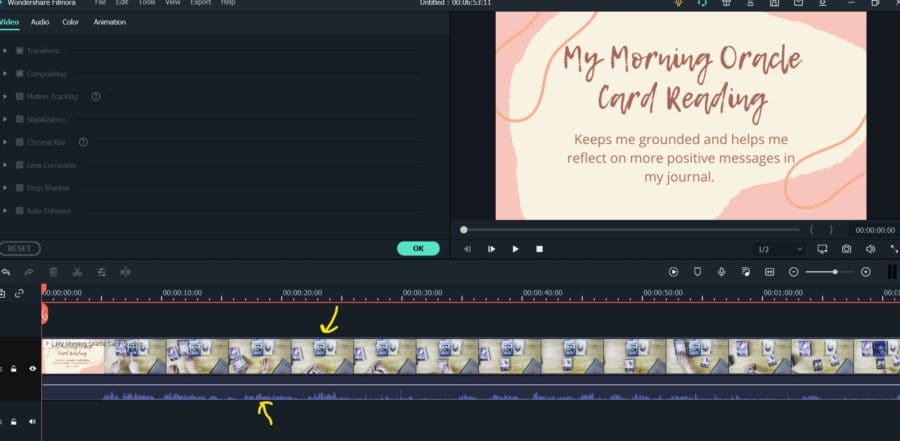This screenshot has height=441, width=900.
Task: Click the RESET button
Action: [x=20, y=249]
